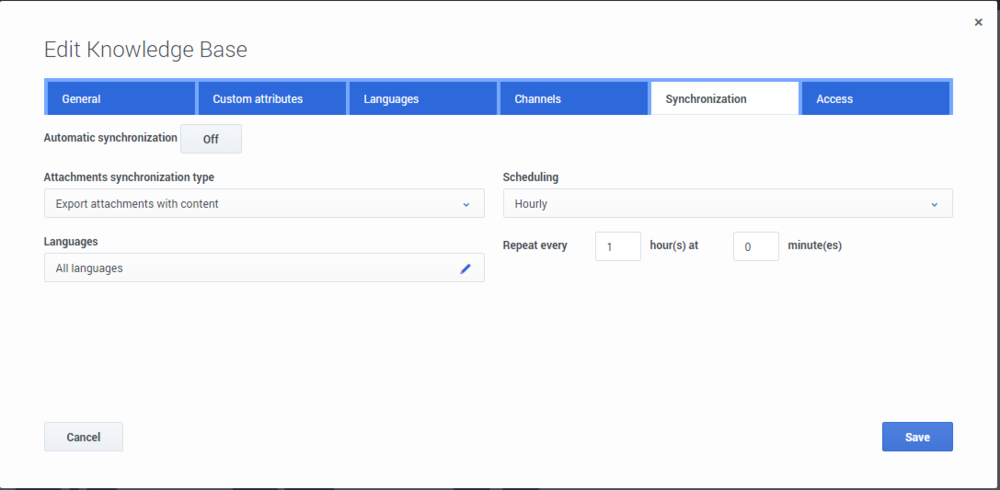The height and width of the screenshot is (490, 1000).
Task: Click the chevron arrow in Scheduling dropdown
Action: tap(934, 204)
